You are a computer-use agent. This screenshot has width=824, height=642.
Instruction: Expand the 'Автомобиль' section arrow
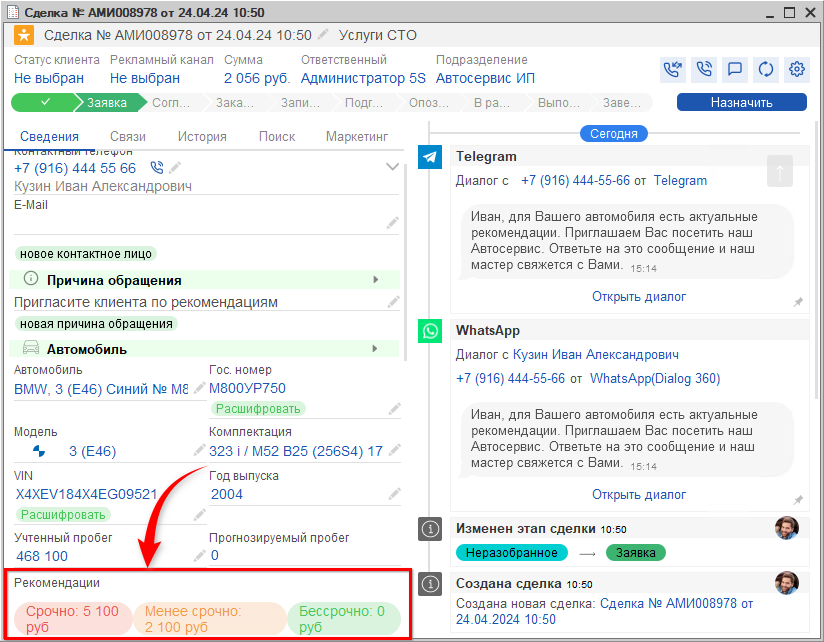(x=376, y=349)
